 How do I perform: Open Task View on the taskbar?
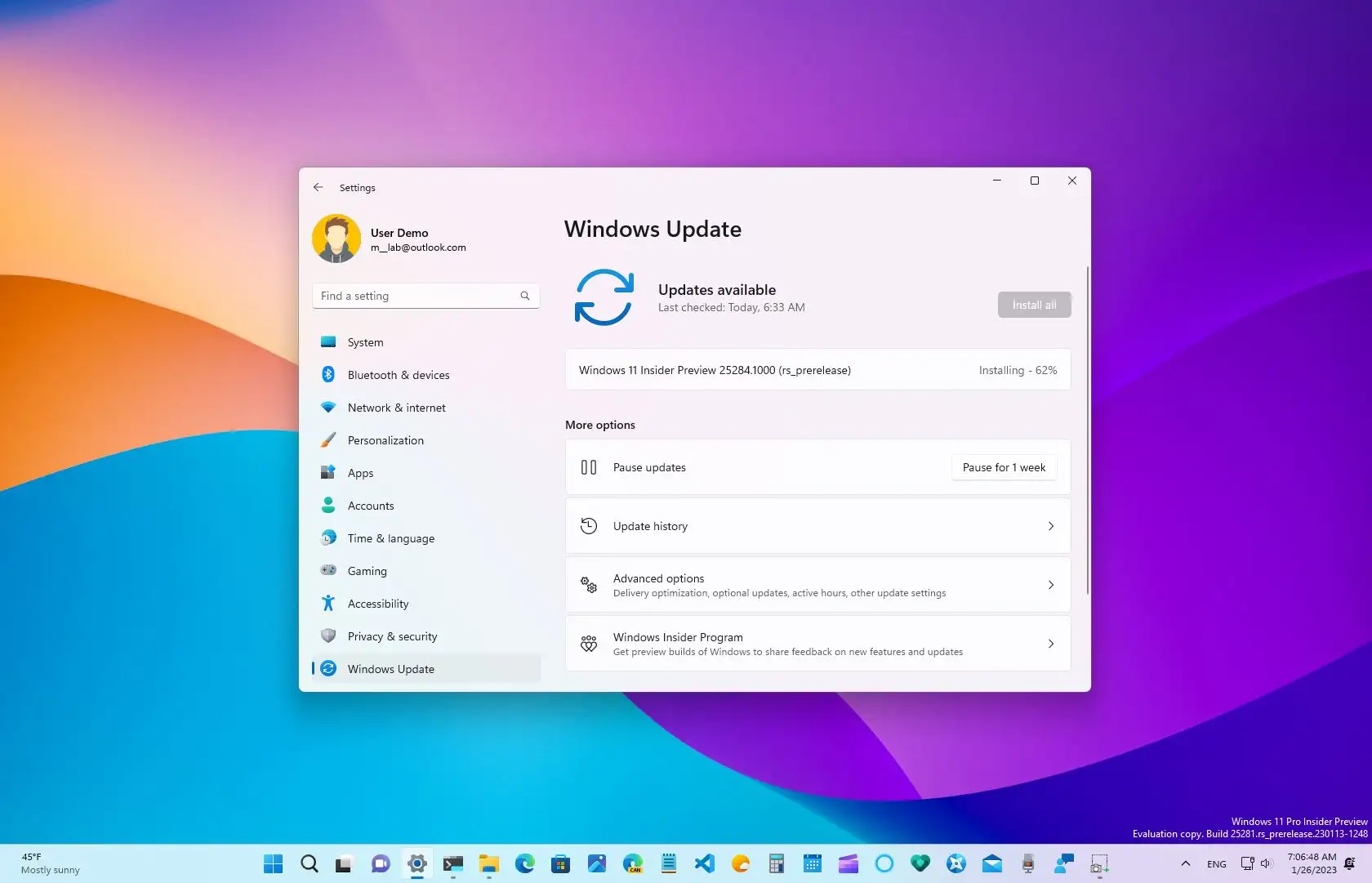tap(344, 863)
